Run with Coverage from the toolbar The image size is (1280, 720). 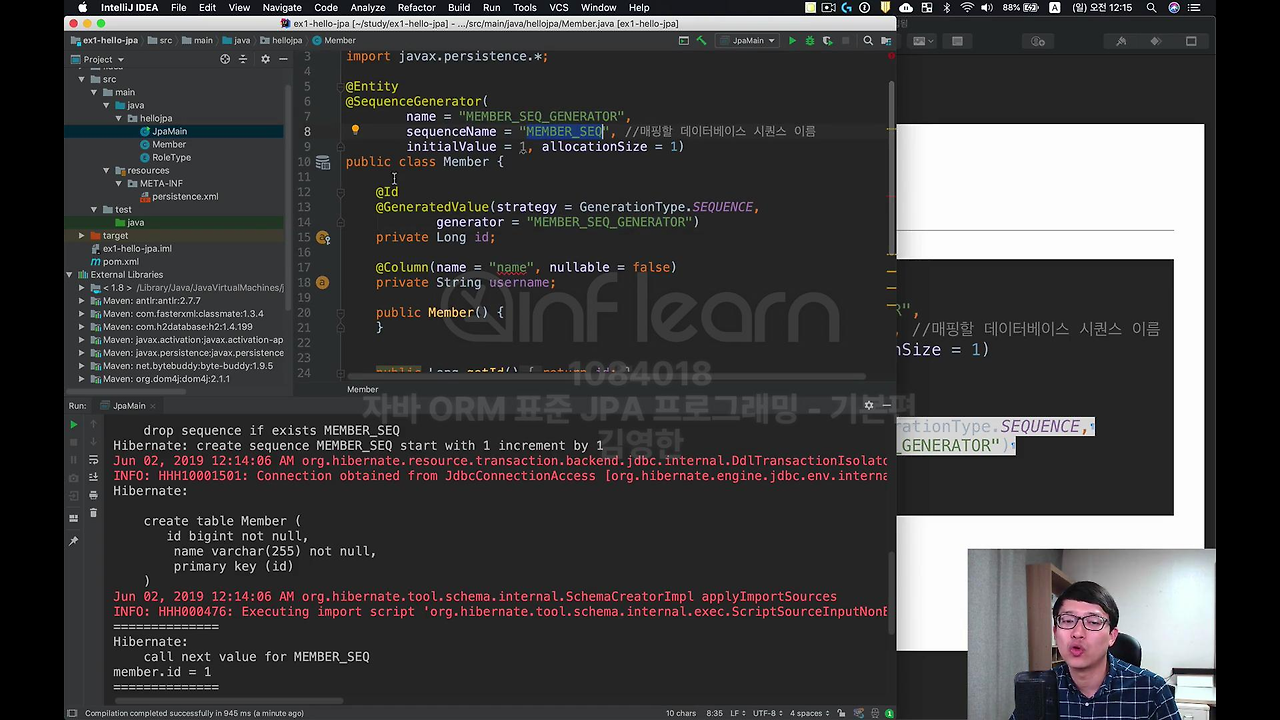[x=827, y=41]
